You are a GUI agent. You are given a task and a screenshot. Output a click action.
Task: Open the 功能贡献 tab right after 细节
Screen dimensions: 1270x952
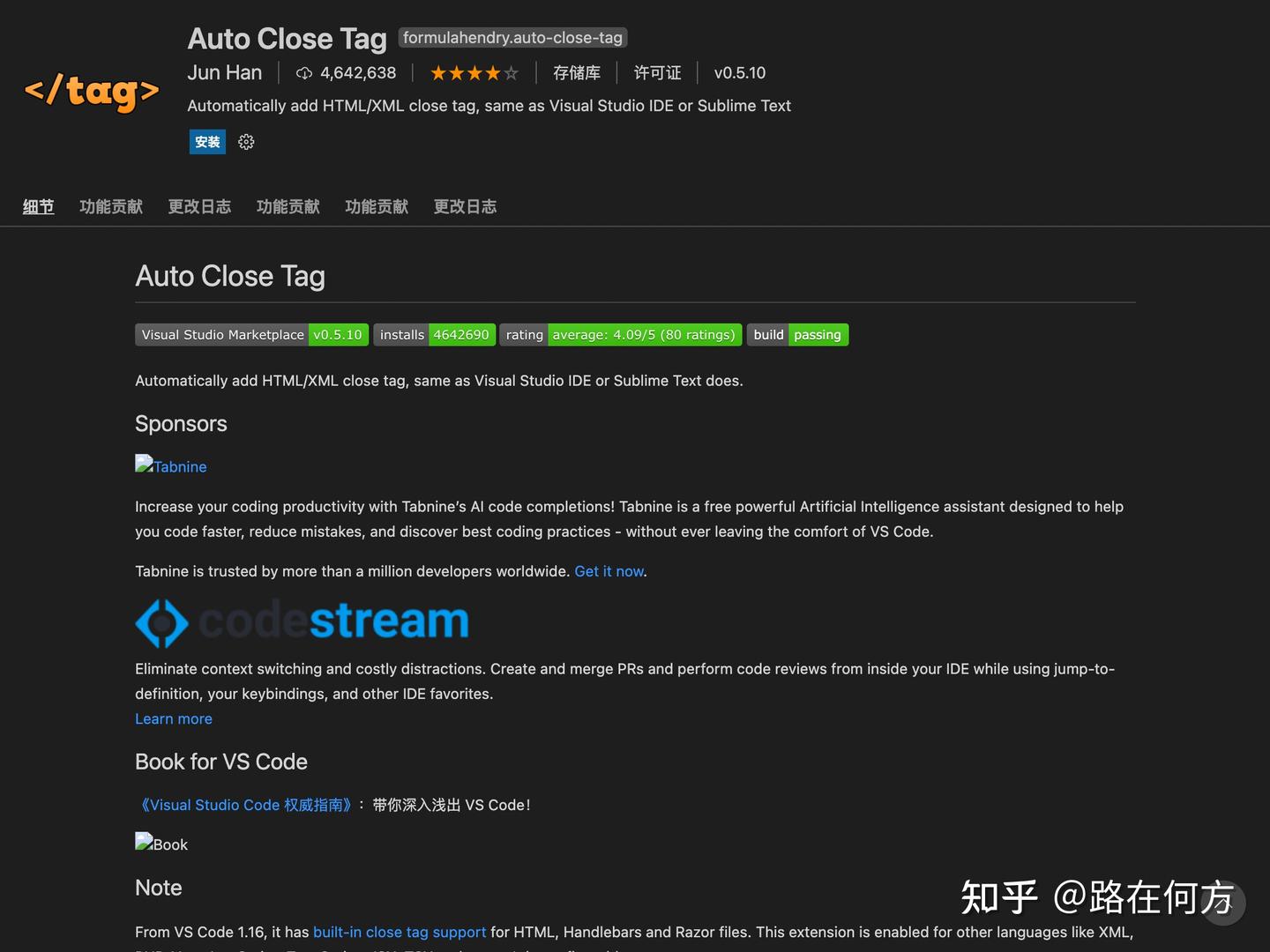(x=111, y=206)
